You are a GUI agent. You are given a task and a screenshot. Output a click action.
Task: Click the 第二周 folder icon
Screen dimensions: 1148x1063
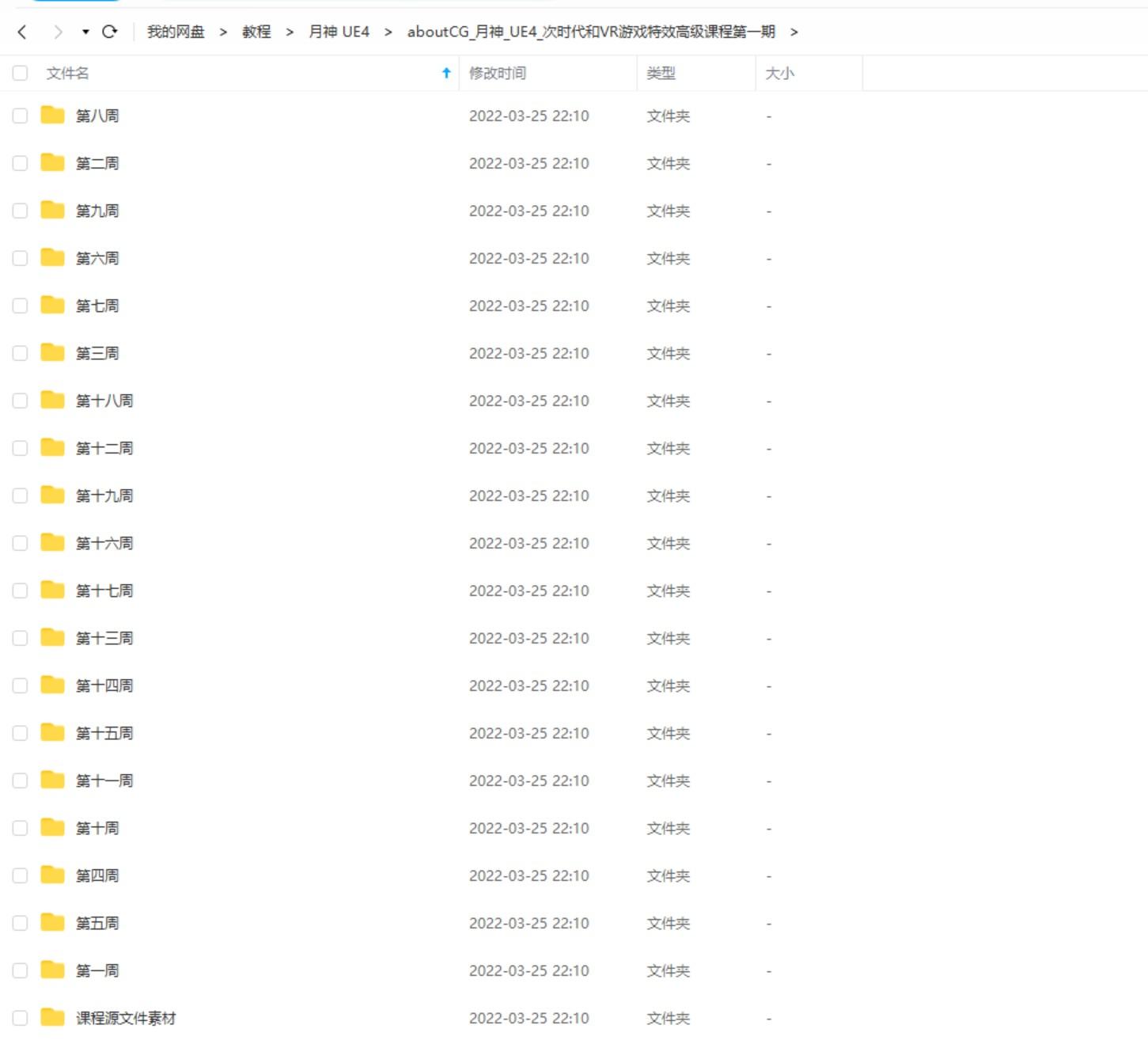point(52,162)
